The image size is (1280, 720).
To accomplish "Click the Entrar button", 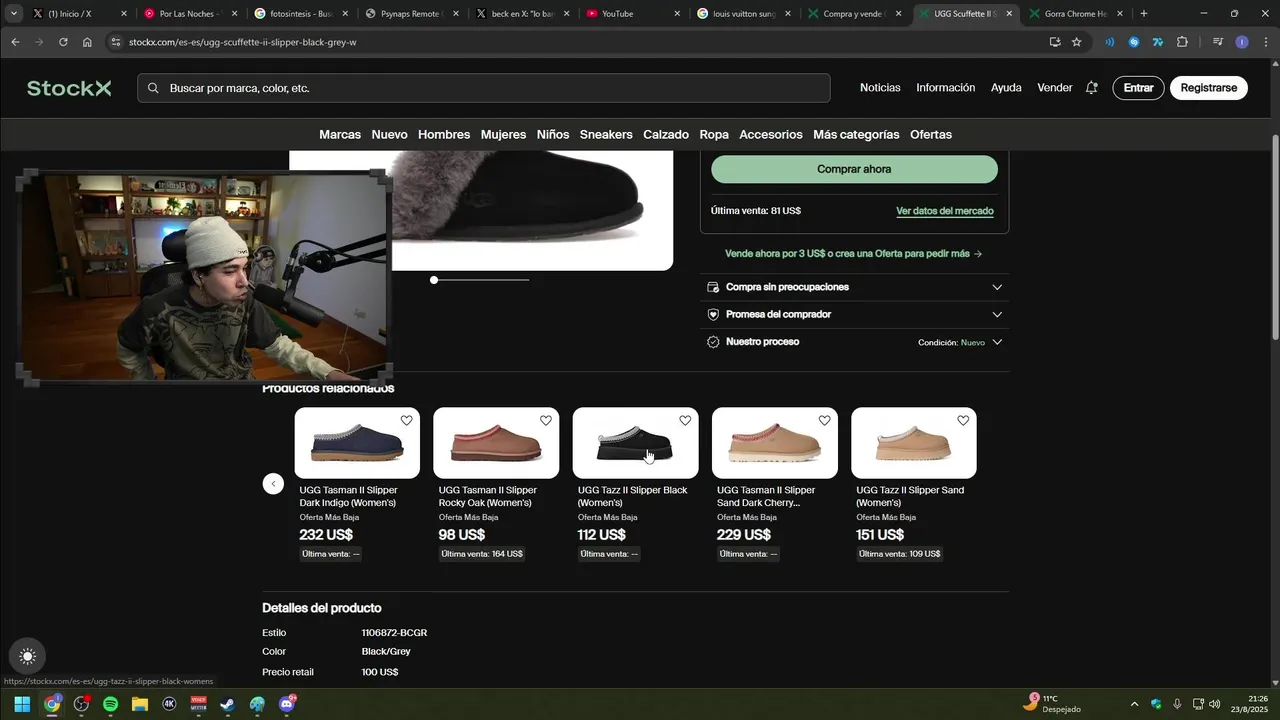I will point(1138,88).
